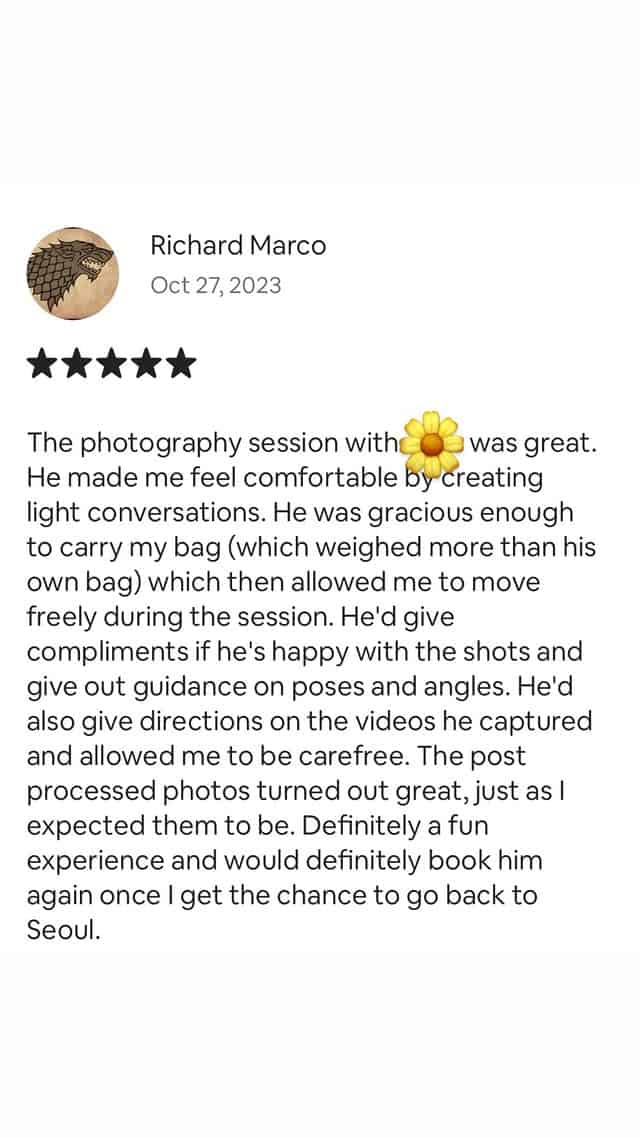Viewport: 640px width, 1138px height.
Task: Click the text "expected them to be"
Action: tap(160, 826)
